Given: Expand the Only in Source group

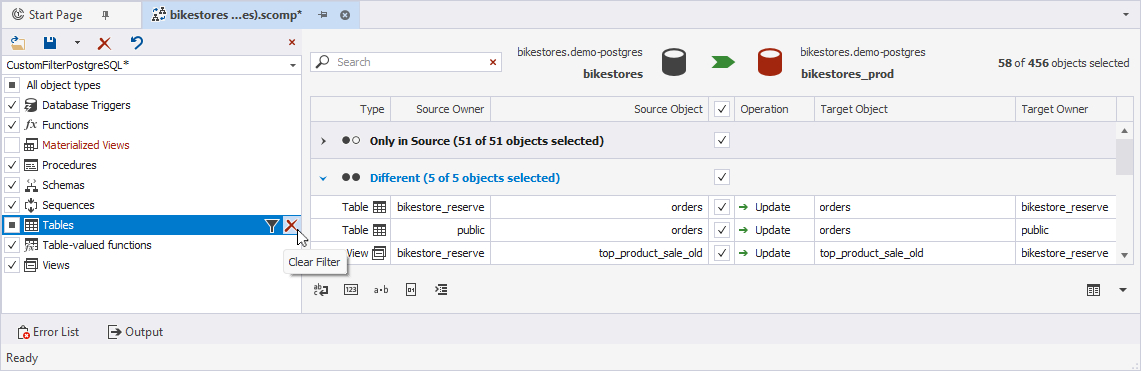Looking at the screenshot, I should (323, 141).
